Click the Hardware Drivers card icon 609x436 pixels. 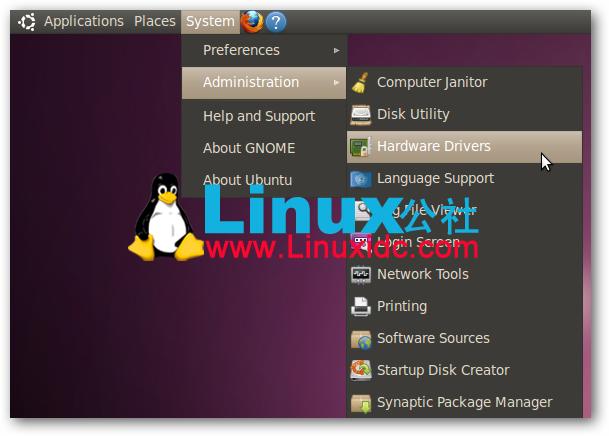[x=360, y=147]
